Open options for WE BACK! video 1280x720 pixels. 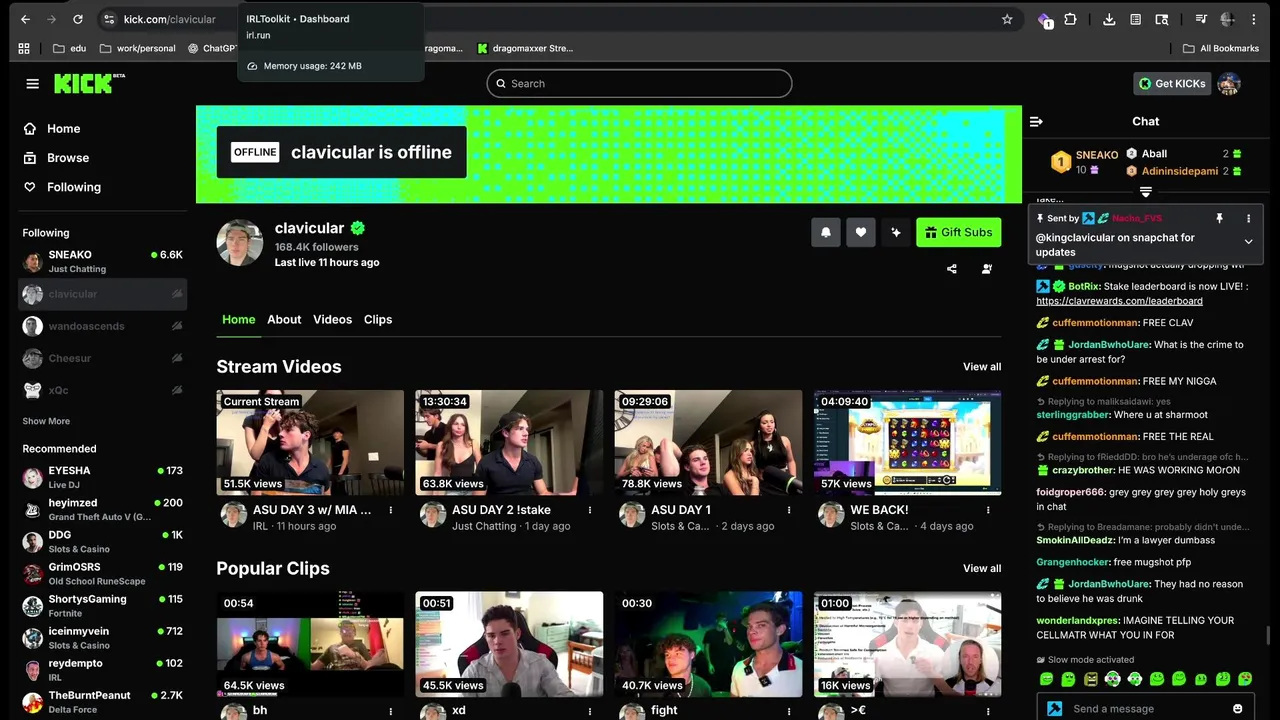pyautogui.click(x=988, y=510)
